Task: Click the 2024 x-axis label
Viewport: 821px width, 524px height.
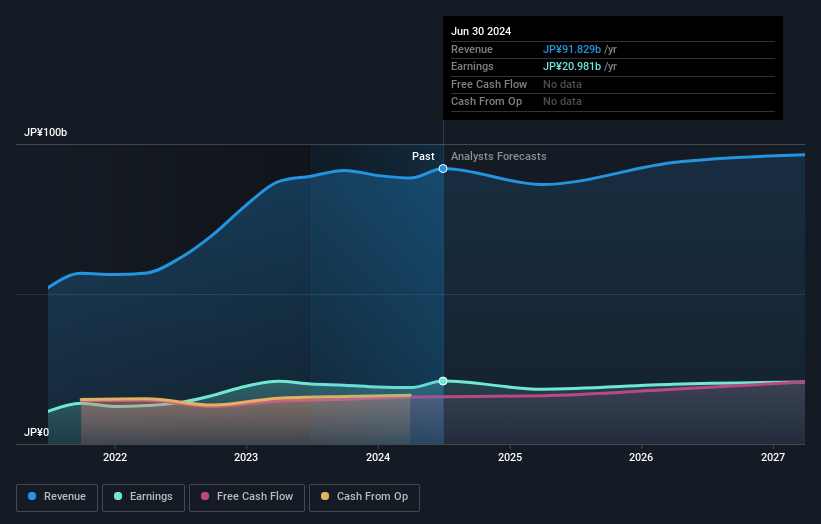Action: (x=378, y=458)
